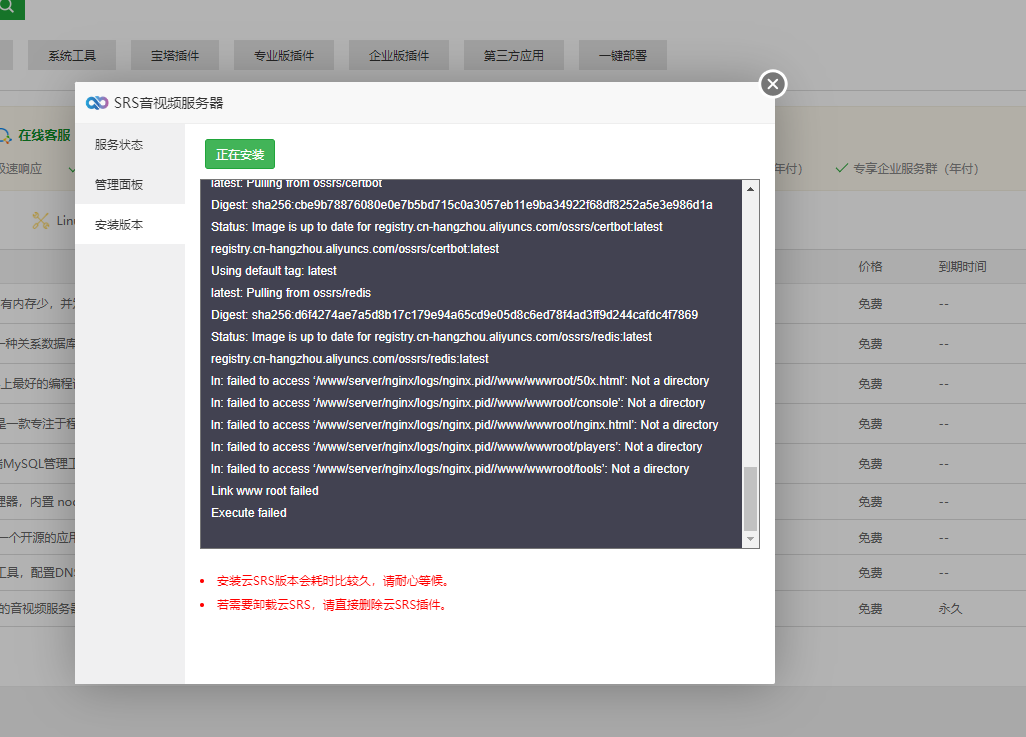Click the 正在安装 button
The image size is (1026, 737).
point(239,154)
